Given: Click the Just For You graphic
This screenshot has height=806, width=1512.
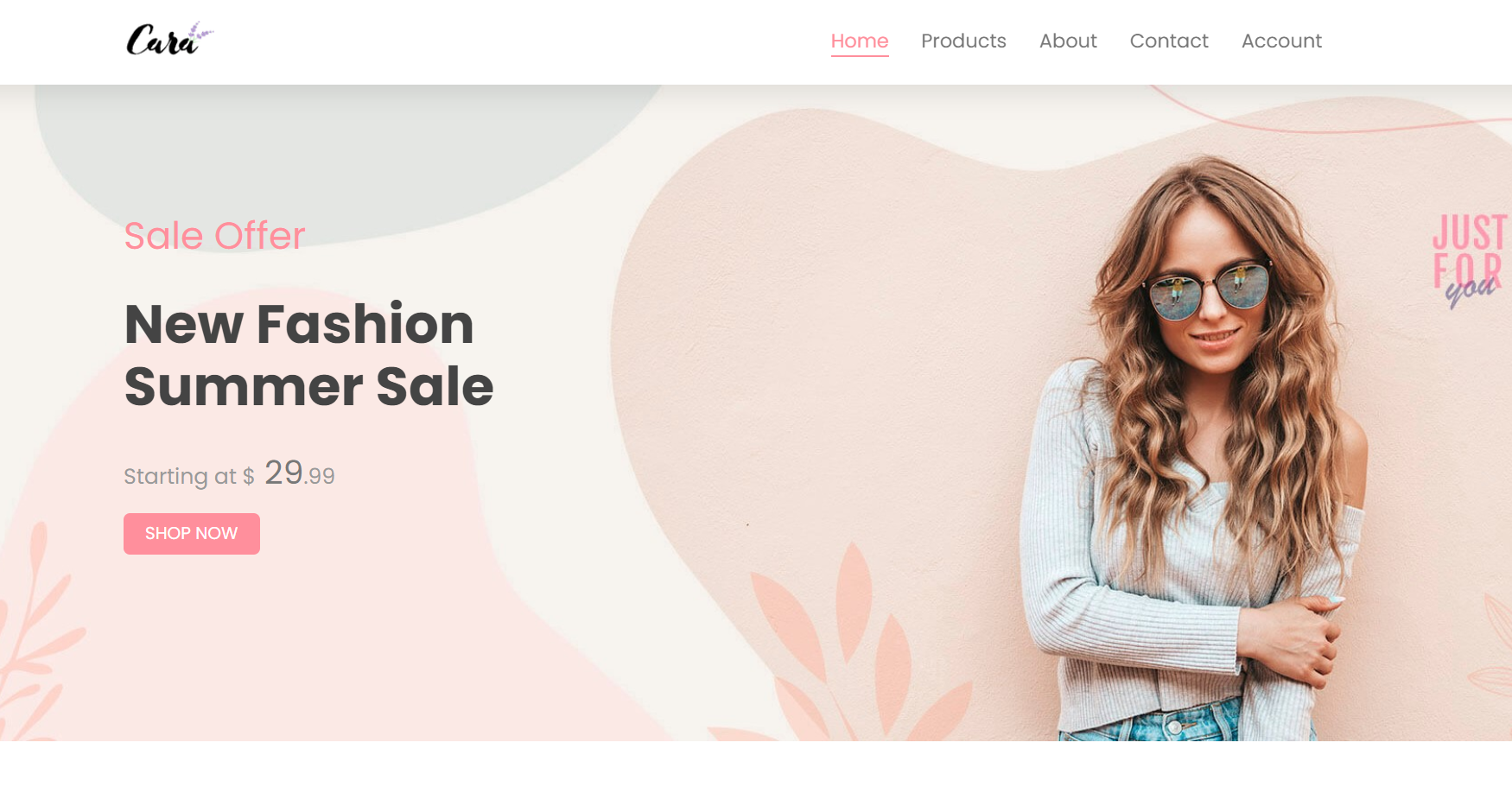Looking at the screenshot, I should pos(1470,259).
